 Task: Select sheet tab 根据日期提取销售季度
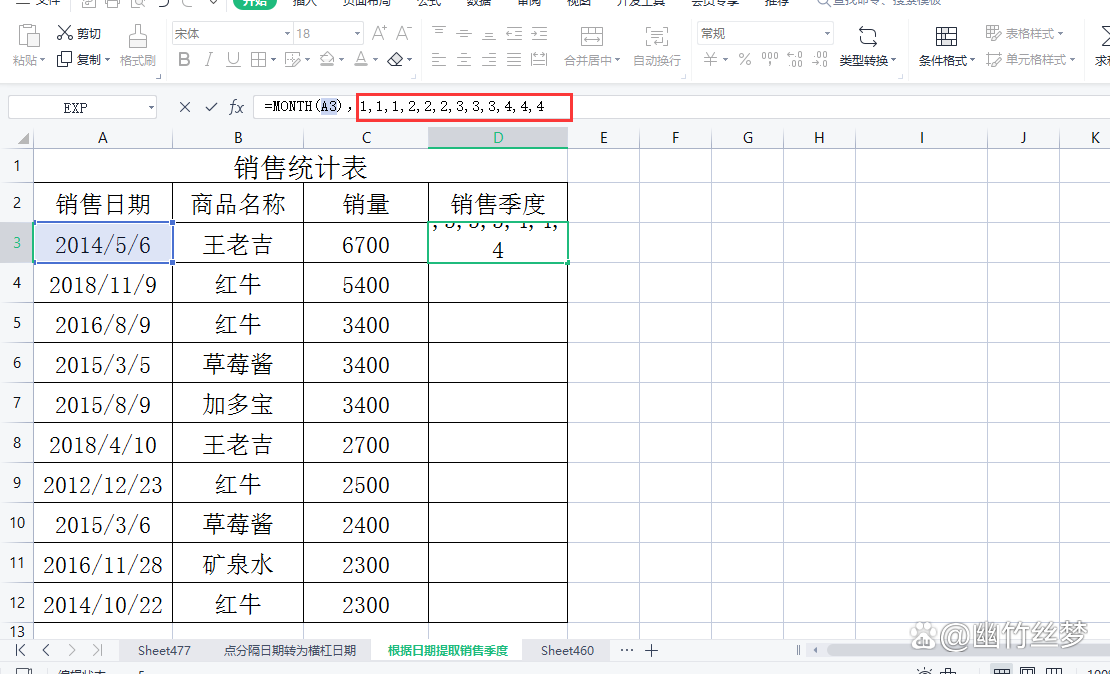pyautogui.click(x=448, y=650)
